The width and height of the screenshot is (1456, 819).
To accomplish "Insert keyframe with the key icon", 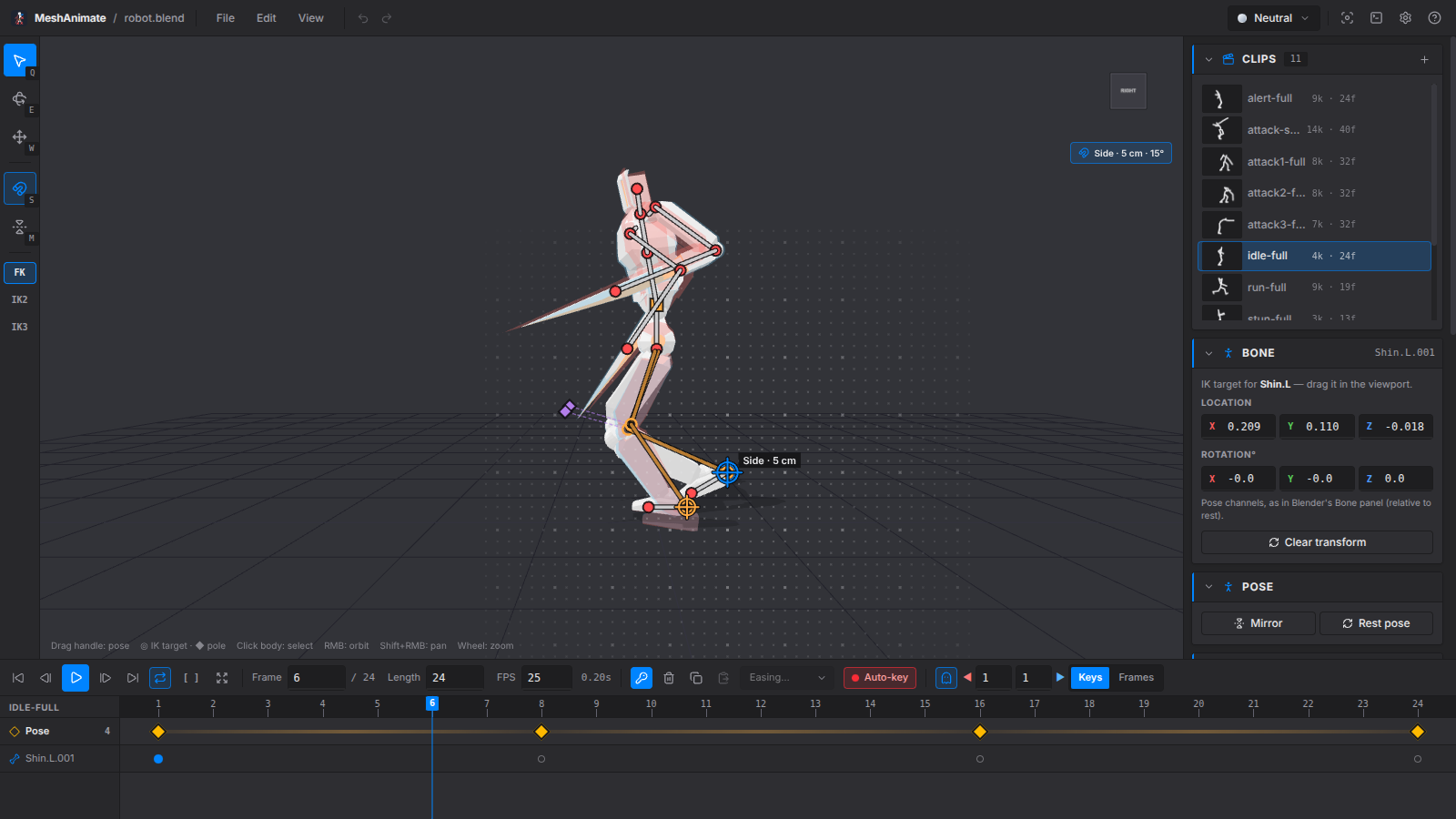I will [x=642, y=678].
